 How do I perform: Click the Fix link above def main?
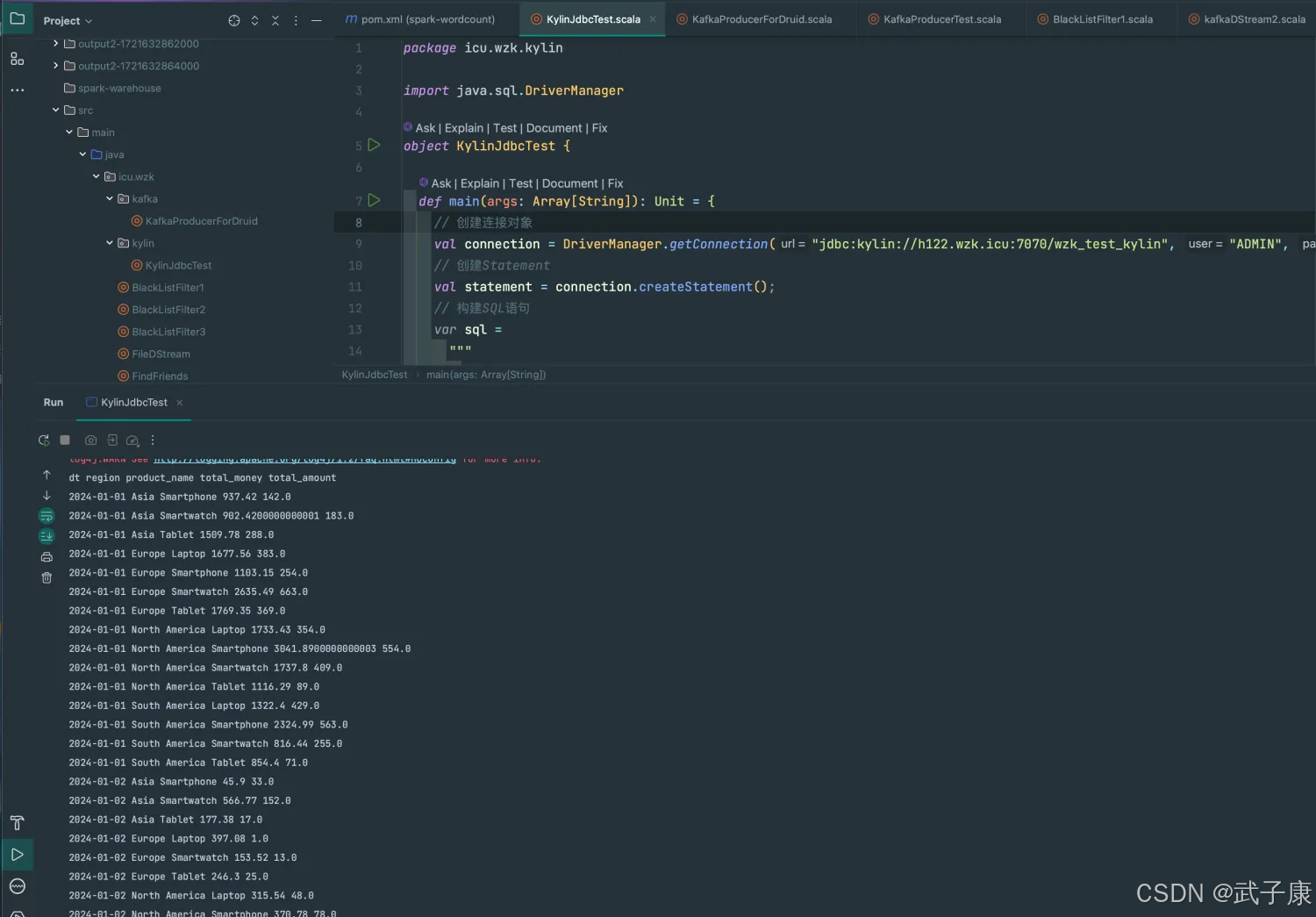tap(615, 183)
